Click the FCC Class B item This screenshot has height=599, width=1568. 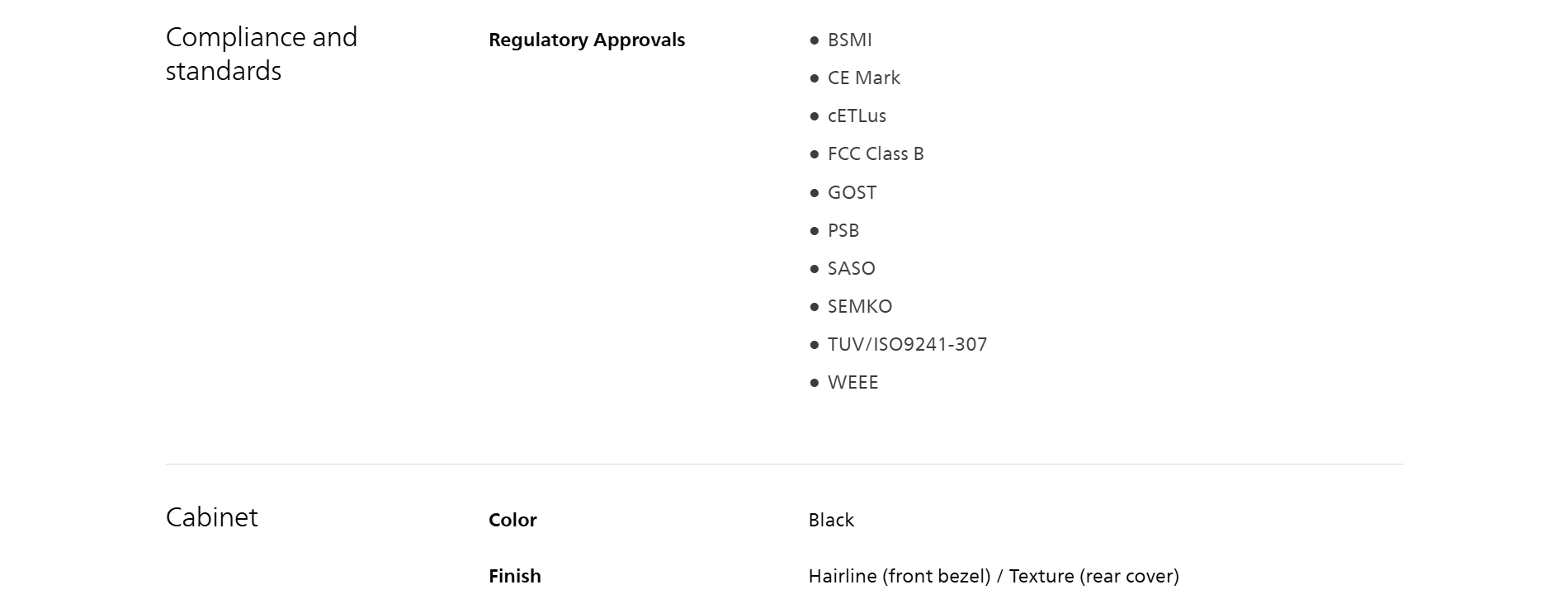pos(875,153)
